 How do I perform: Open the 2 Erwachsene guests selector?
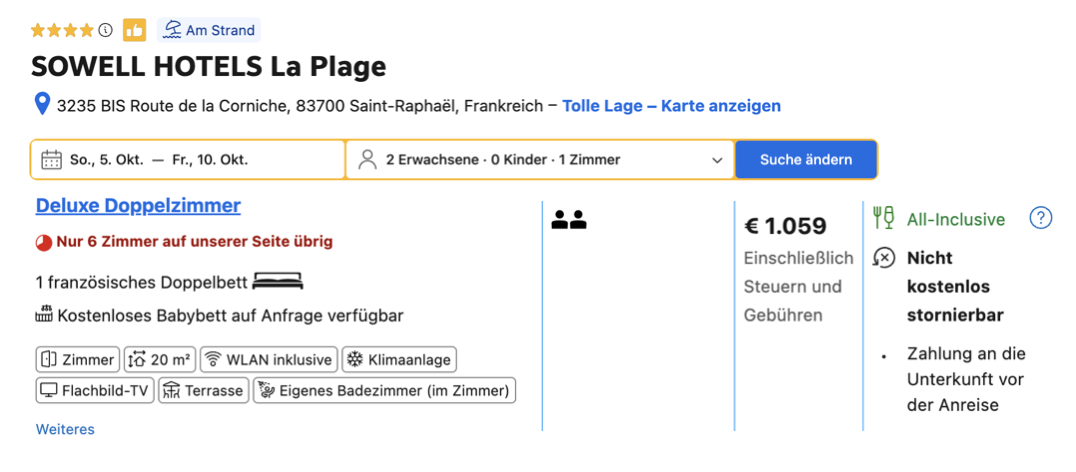point(540,160)
